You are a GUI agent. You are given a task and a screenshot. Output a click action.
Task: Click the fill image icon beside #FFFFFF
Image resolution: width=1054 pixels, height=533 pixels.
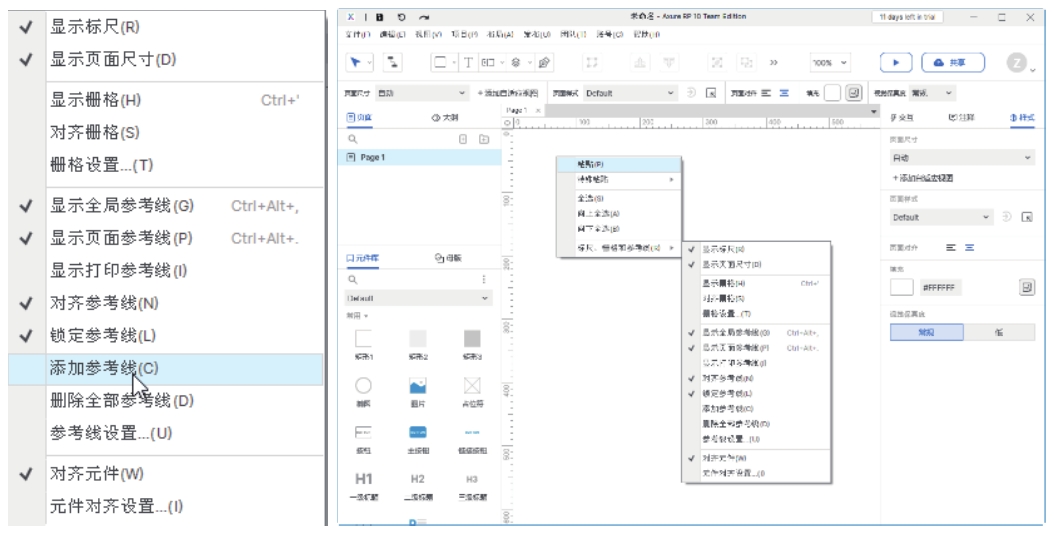(1026, 287)
